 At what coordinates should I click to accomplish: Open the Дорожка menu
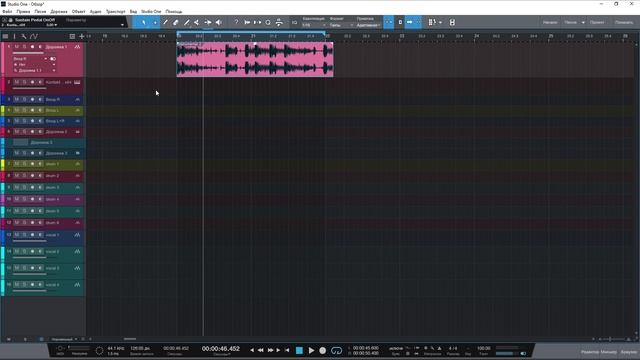(59, 11)
